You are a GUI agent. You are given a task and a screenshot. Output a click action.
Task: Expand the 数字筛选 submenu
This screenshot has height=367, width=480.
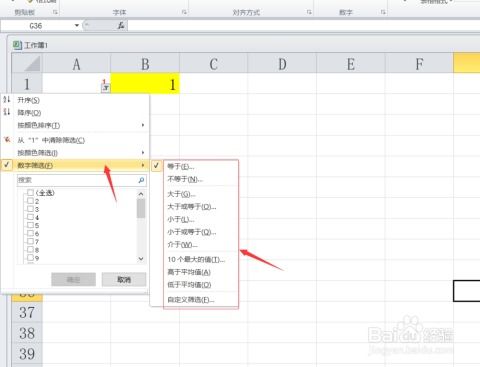tap(75, 165)
